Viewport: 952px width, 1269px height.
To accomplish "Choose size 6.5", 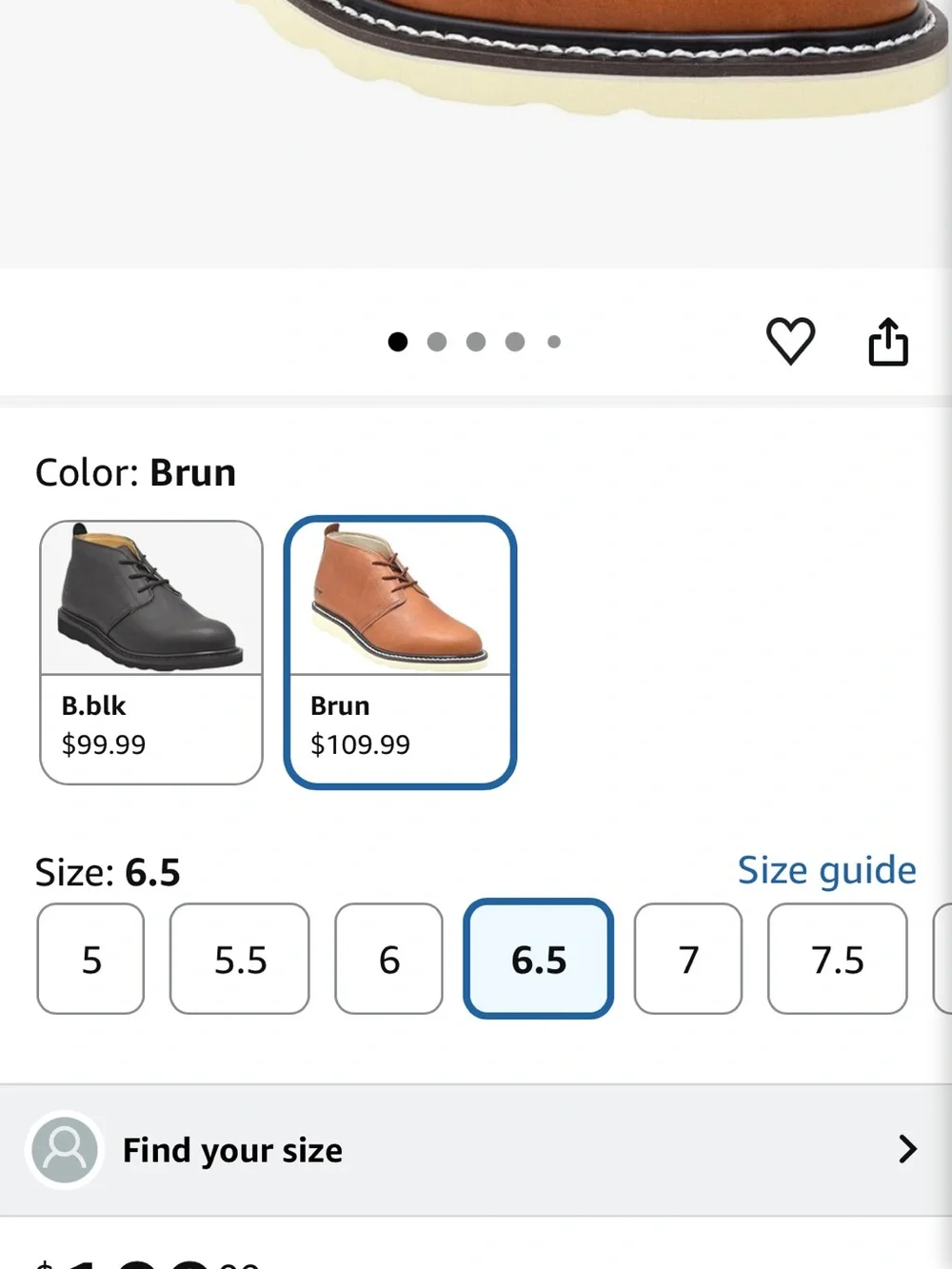I will [538, 959].
